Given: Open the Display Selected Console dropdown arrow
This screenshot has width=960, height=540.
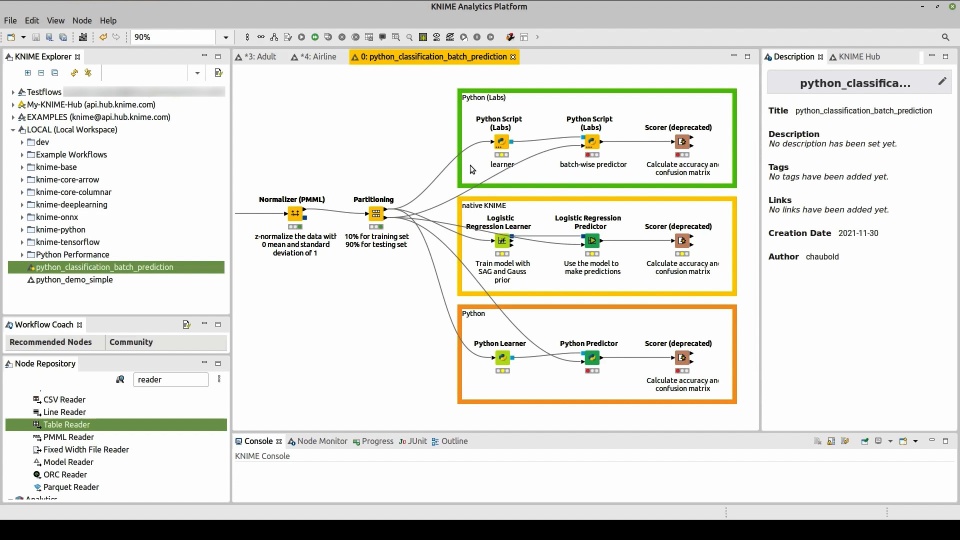Looking at the screenshot, I should pyautogui.click(x=890, y=441).
